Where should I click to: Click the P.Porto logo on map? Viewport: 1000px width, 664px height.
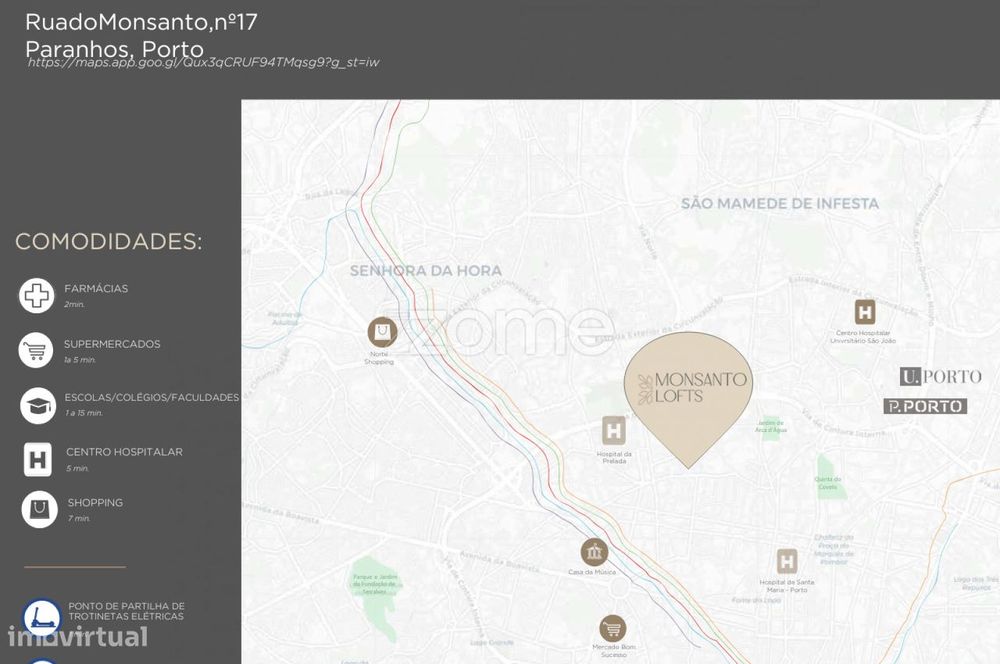925,406
